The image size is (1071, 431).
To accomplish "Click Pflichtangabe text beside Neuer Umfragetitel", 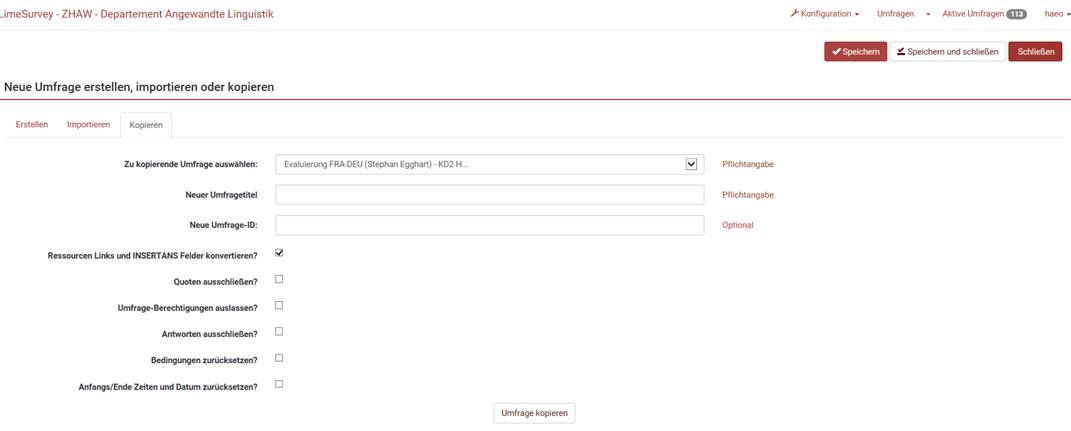I will coord(748,195).
